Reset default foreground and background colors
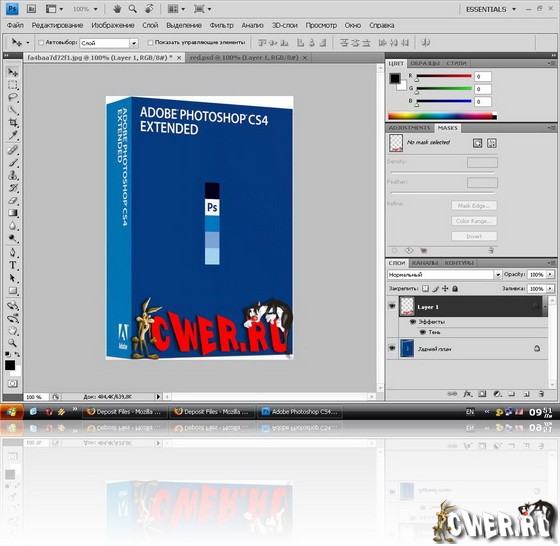This screenshot has height=546, width=560. (8, 354)
